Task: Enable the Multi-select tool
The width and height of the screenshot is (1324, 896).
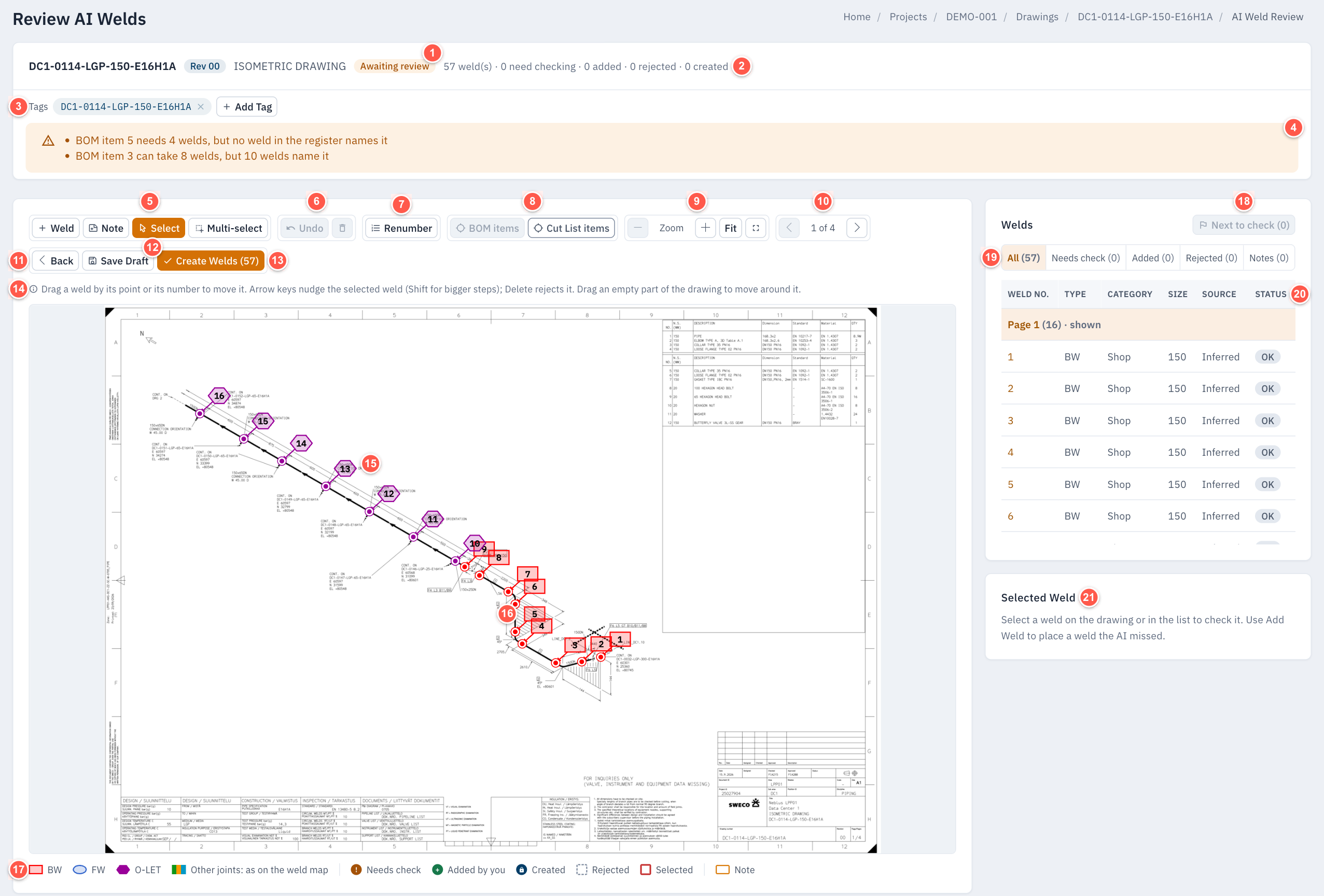Action: (229, 228)
